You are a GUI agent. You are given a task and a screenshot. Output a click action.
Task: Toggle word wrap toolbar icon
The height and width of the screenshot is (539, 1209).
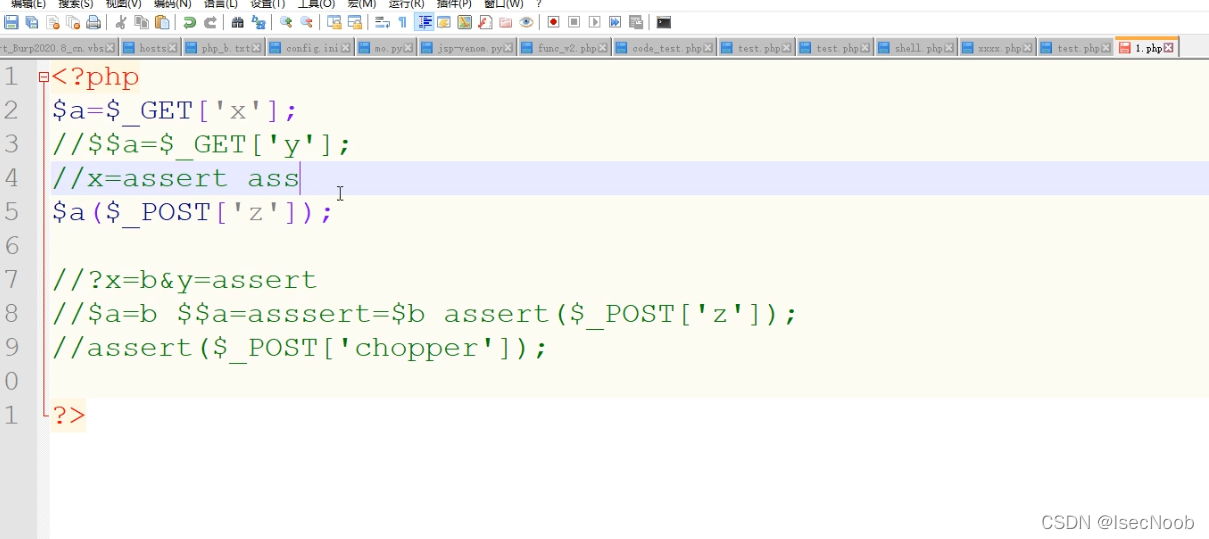point(381,22)
